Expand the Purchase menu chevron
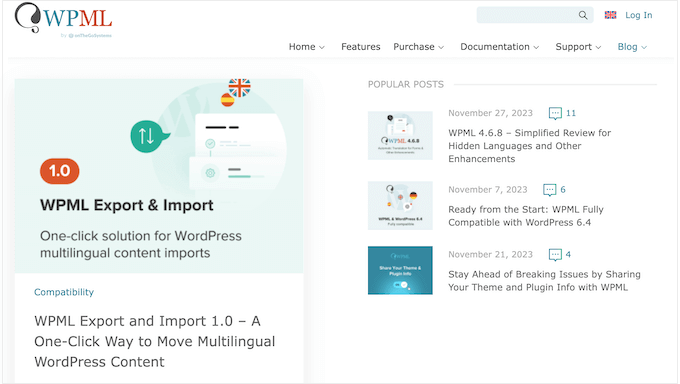 (x=441, y=47)
